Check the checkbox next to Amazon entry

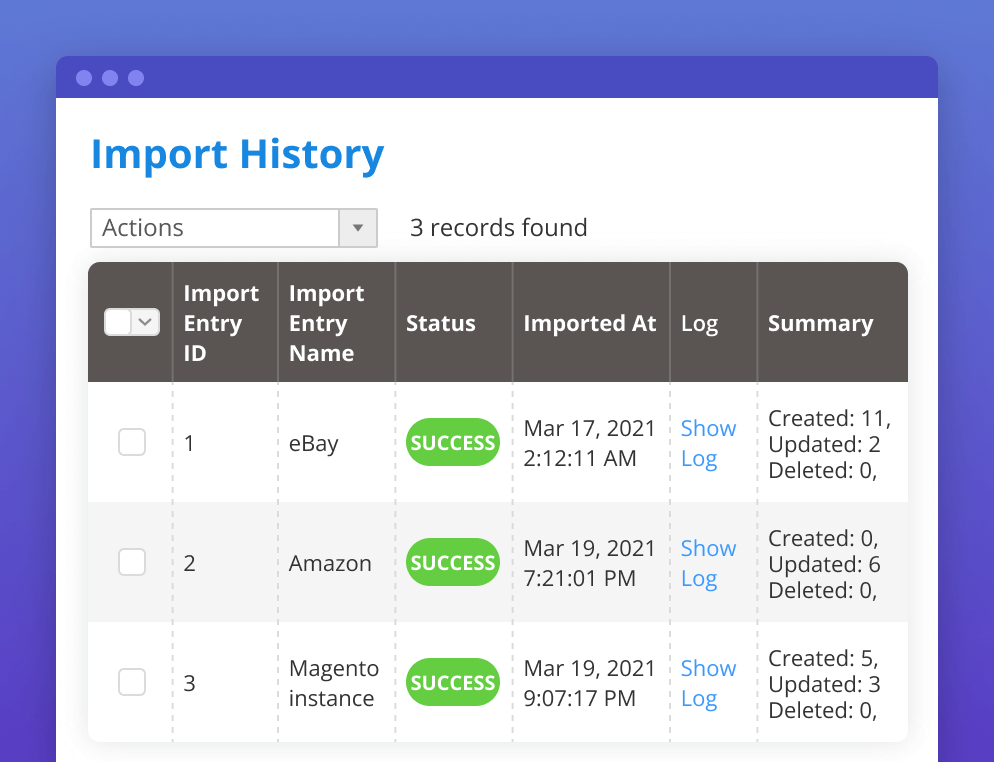tap(131, 562)
